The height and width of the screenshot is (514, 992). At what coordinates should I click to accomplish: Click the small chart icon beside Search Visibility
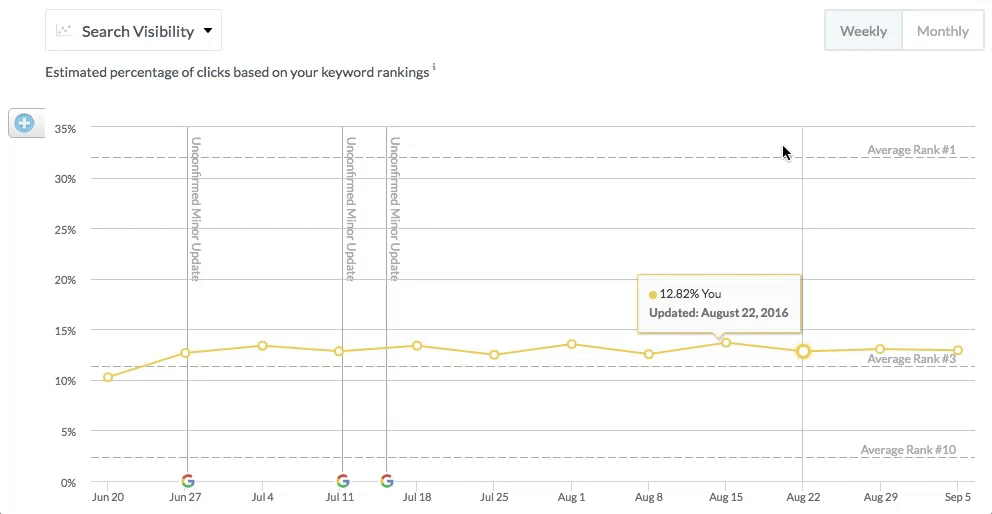click(64, 31)
